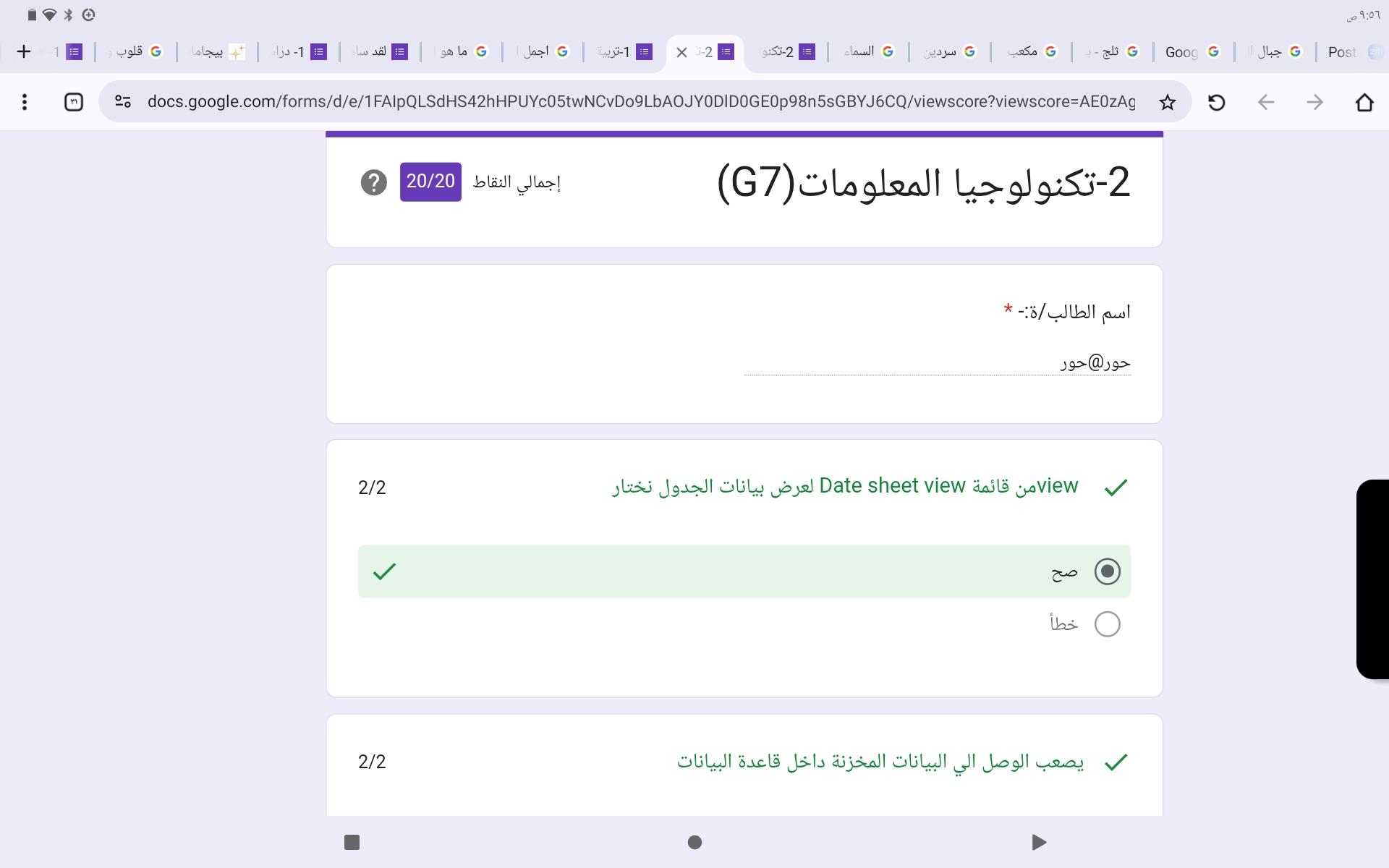Switch to the 1-تربية forms tab
Viewport: 1389px width, 868px height.
coord(622,51)
